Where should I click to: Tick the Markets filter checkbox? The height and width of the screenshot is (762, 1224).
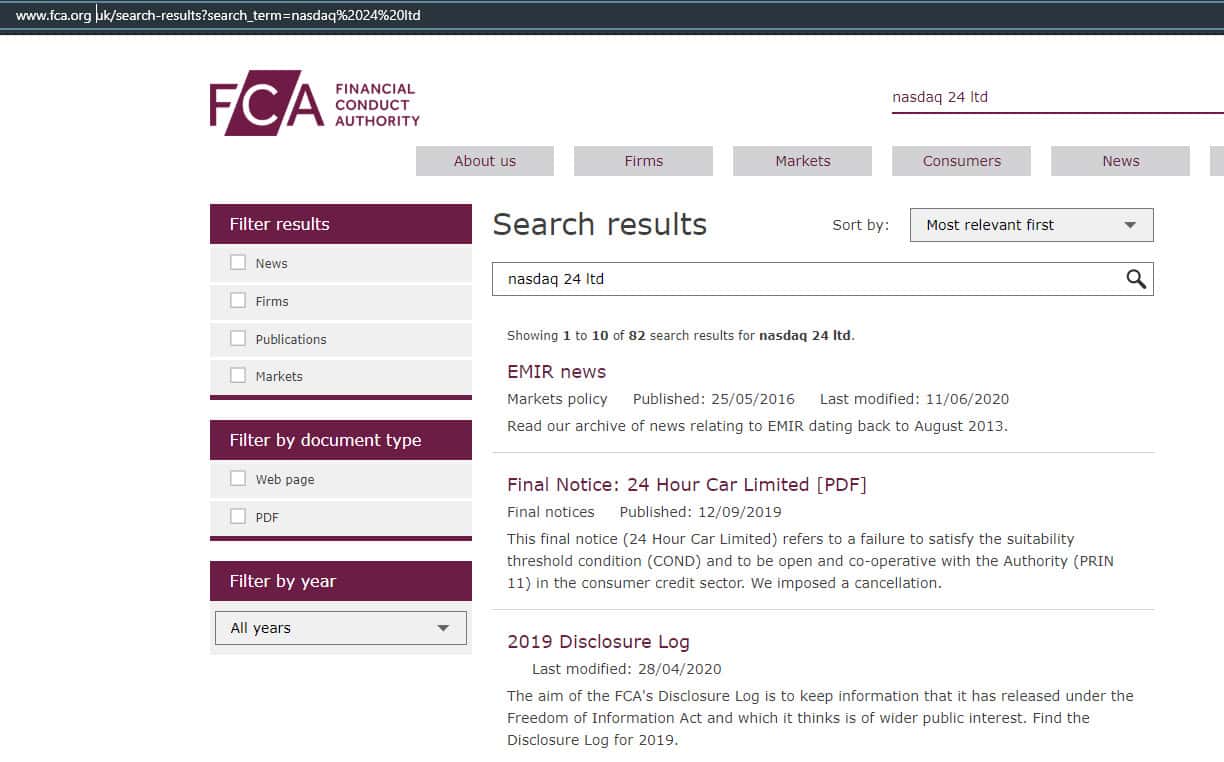pos(238,375)
